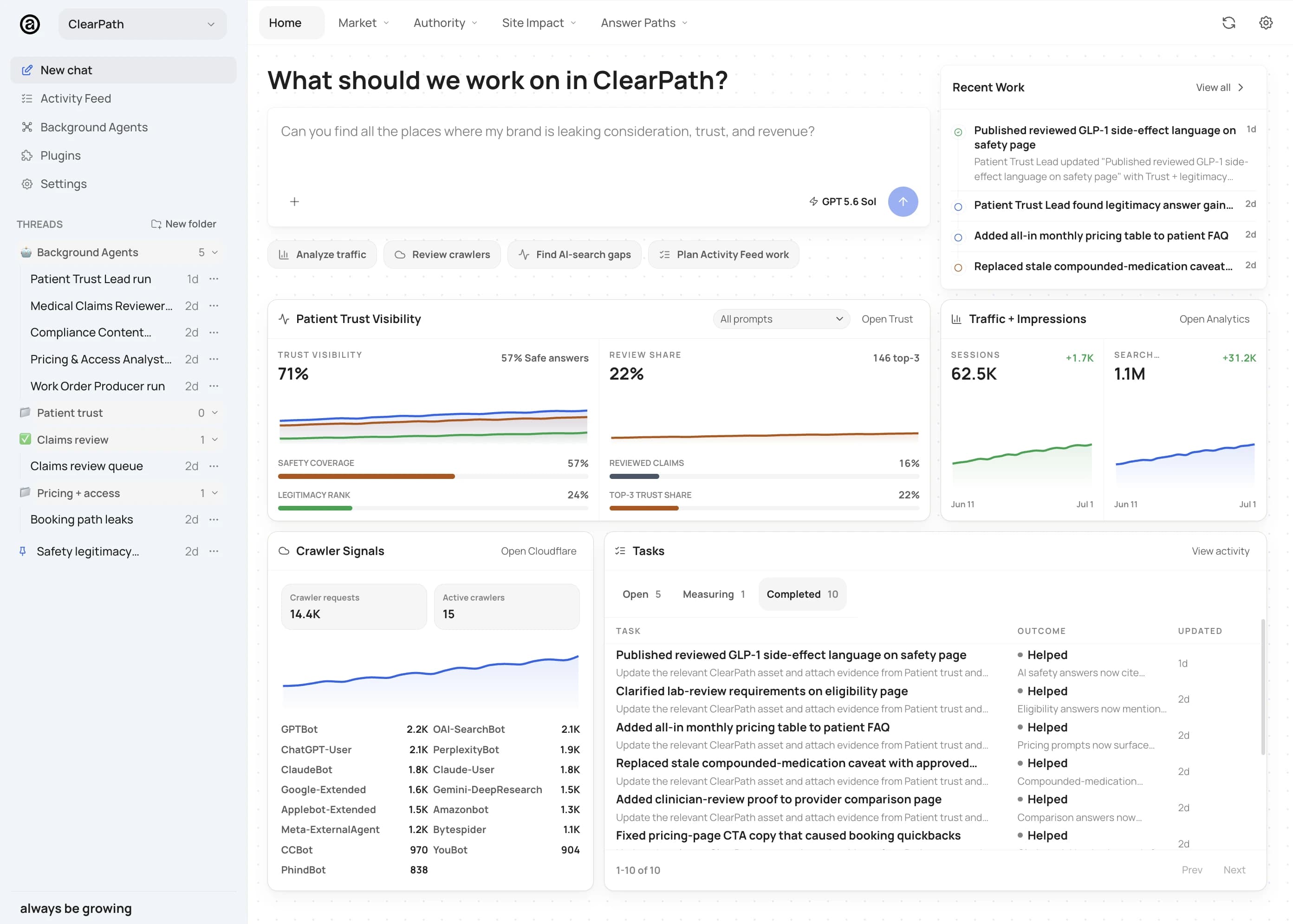Click the refresh sync icon
Viewport: 1293px width, 924px height.
click(x=1228, y=23)
